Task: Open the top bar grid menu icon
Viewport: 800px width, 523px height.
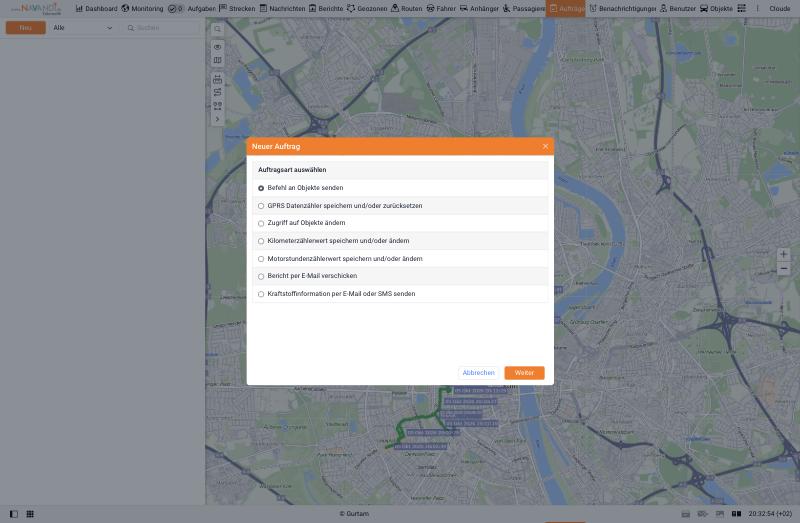Action: point(742,9)
